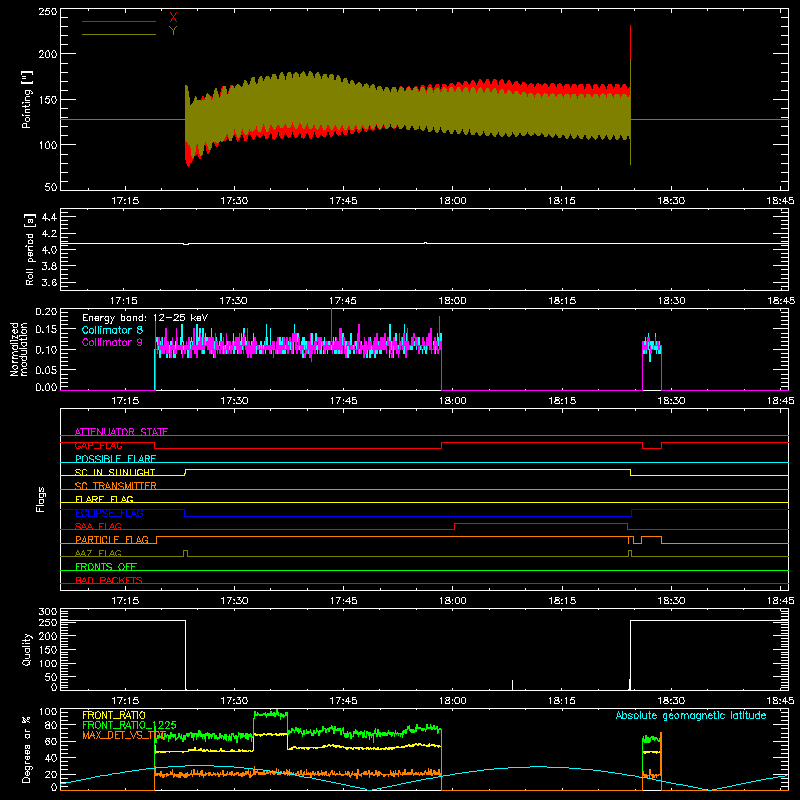The image size is (800, 800).
Task: Click the 250 tick on the Pointing axis
Action: [48, 12]
